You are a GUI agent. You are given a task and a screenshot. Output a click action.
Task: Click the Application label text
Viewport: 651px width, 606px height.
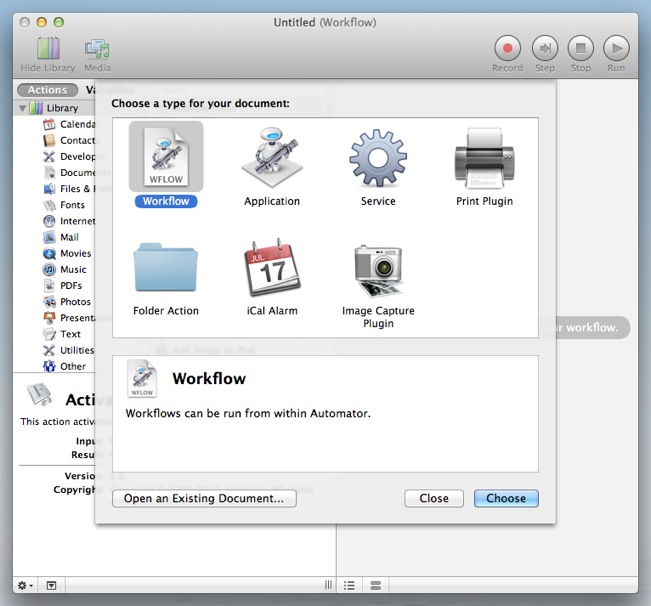272,201
